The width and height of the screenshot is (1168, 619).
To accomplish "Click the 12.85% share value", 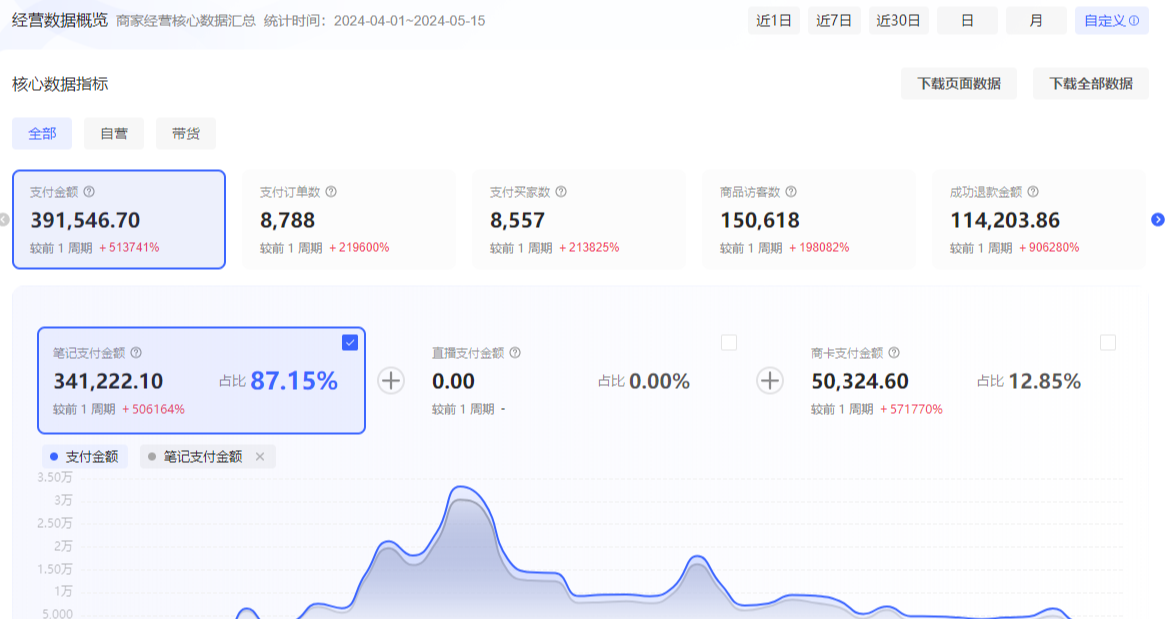I will [x=1045, y=381].
